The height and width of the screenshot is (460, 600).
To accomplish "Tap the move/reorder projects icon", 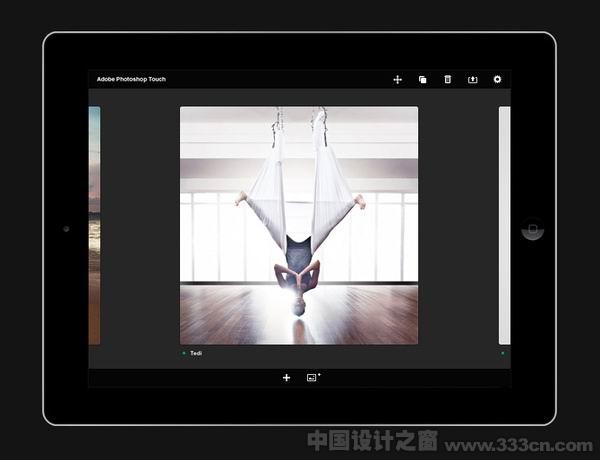I will click(398, 80).
